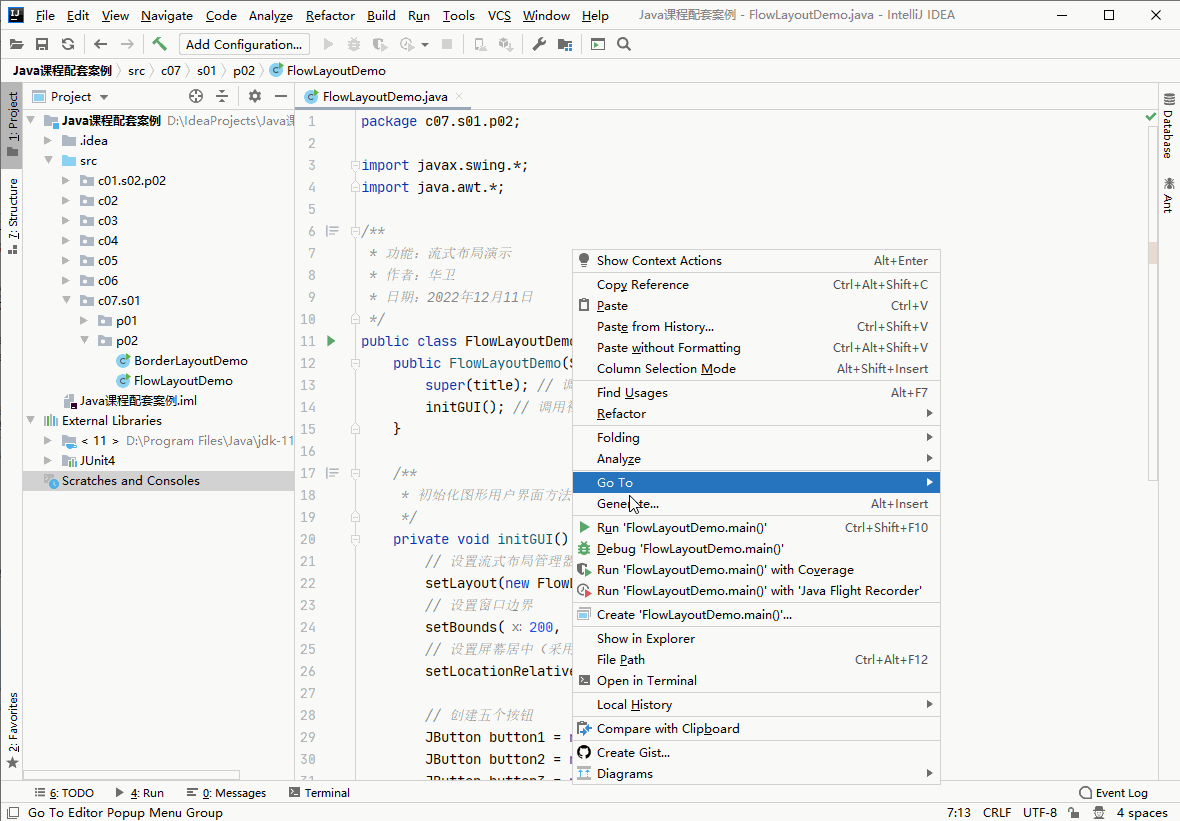This screenshot has height=821, width=1180.
Task: Open the 4: Run tool window
Action: coord(139,792)
